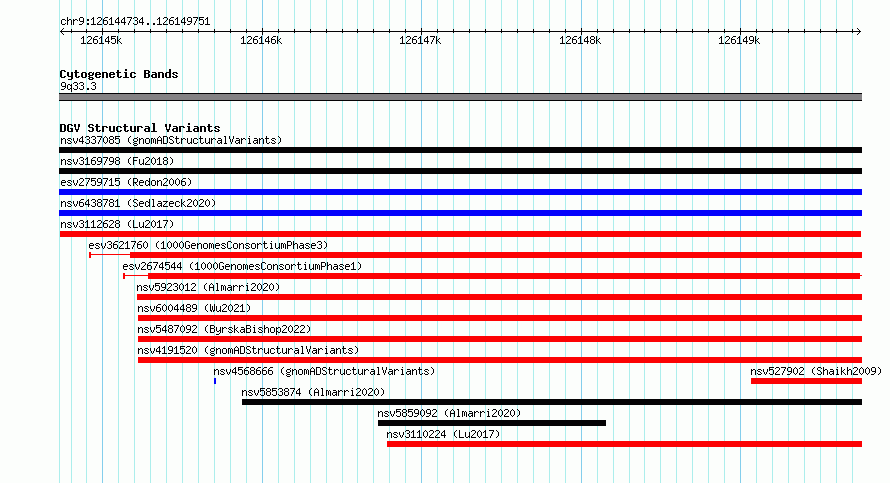Click nsv5487092 (ByrskaBishop2022) label
The height and width of the screenshot is (483, 890).
224,329
